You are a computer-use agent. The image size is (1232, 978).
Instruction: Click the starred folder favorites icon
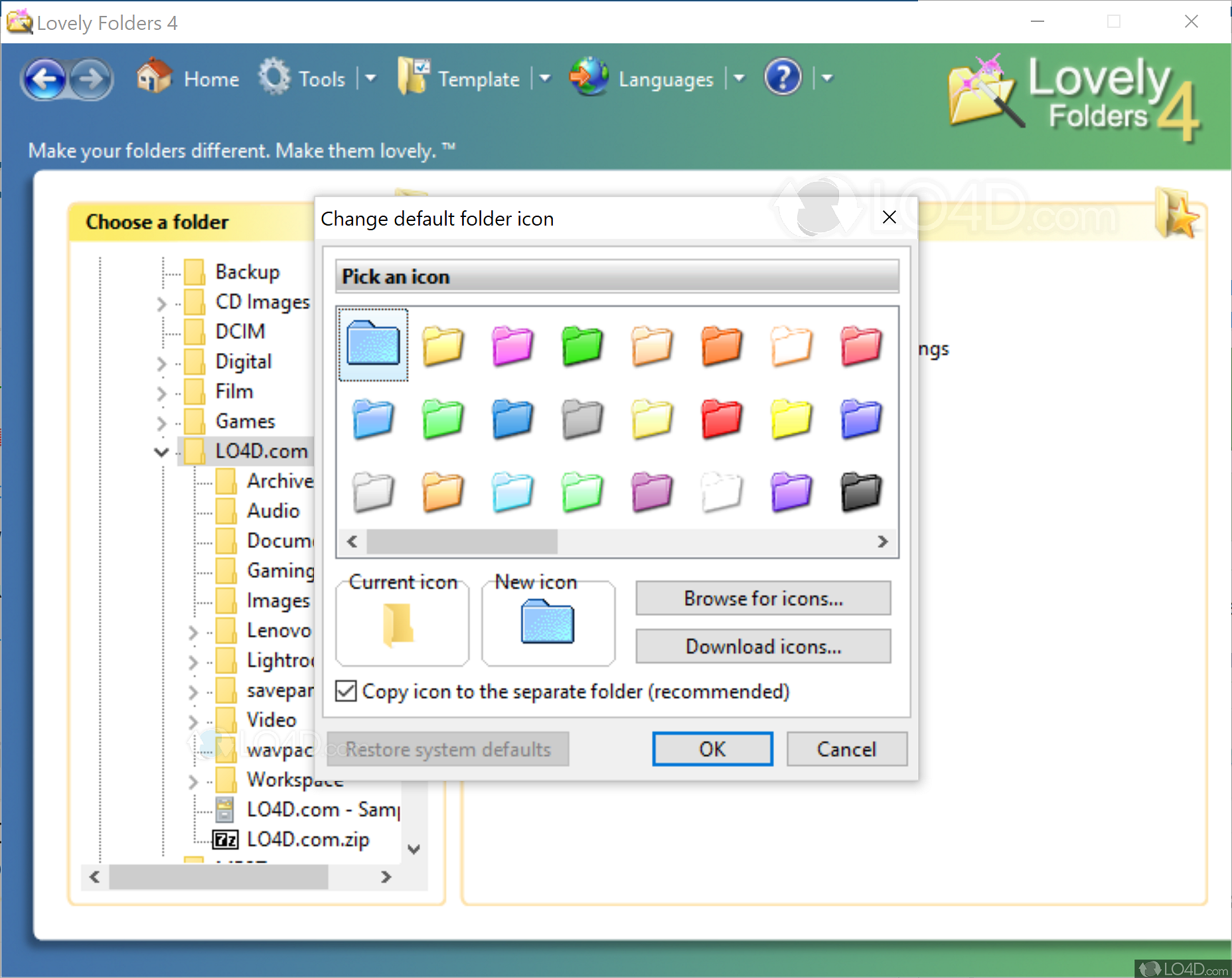tap(1176, 214)
